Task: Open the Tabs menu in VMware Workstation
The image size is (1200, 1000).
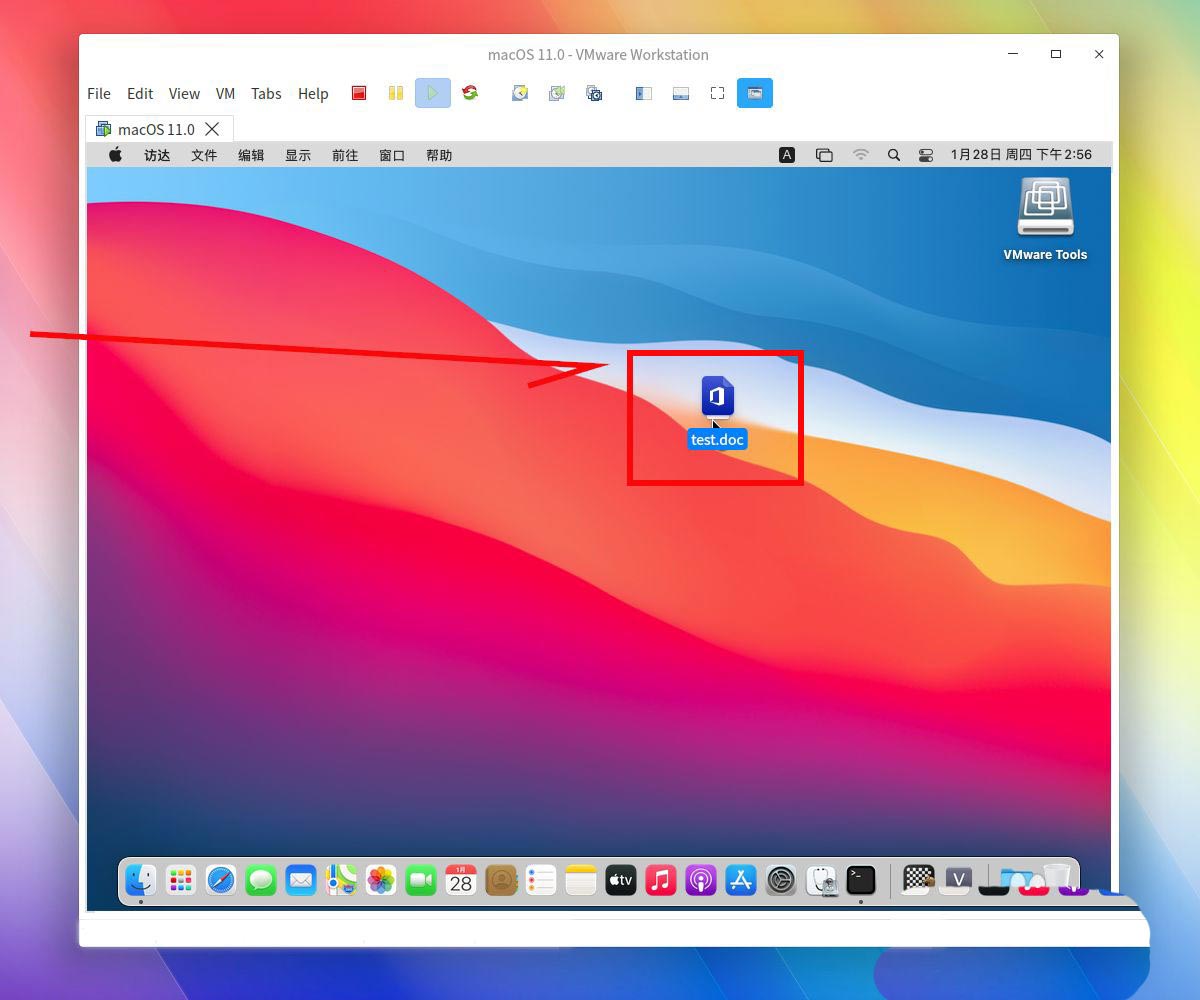Action: click(x=266, y=93)
